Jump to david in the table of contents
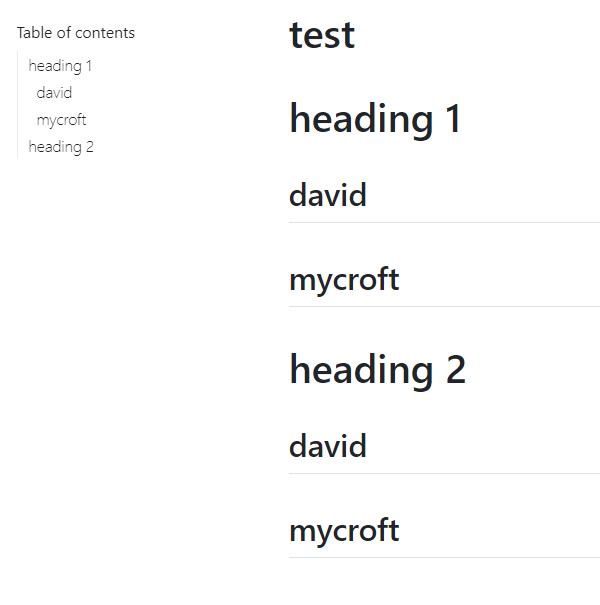Screen dimensions: 600x605 (54, 93)
